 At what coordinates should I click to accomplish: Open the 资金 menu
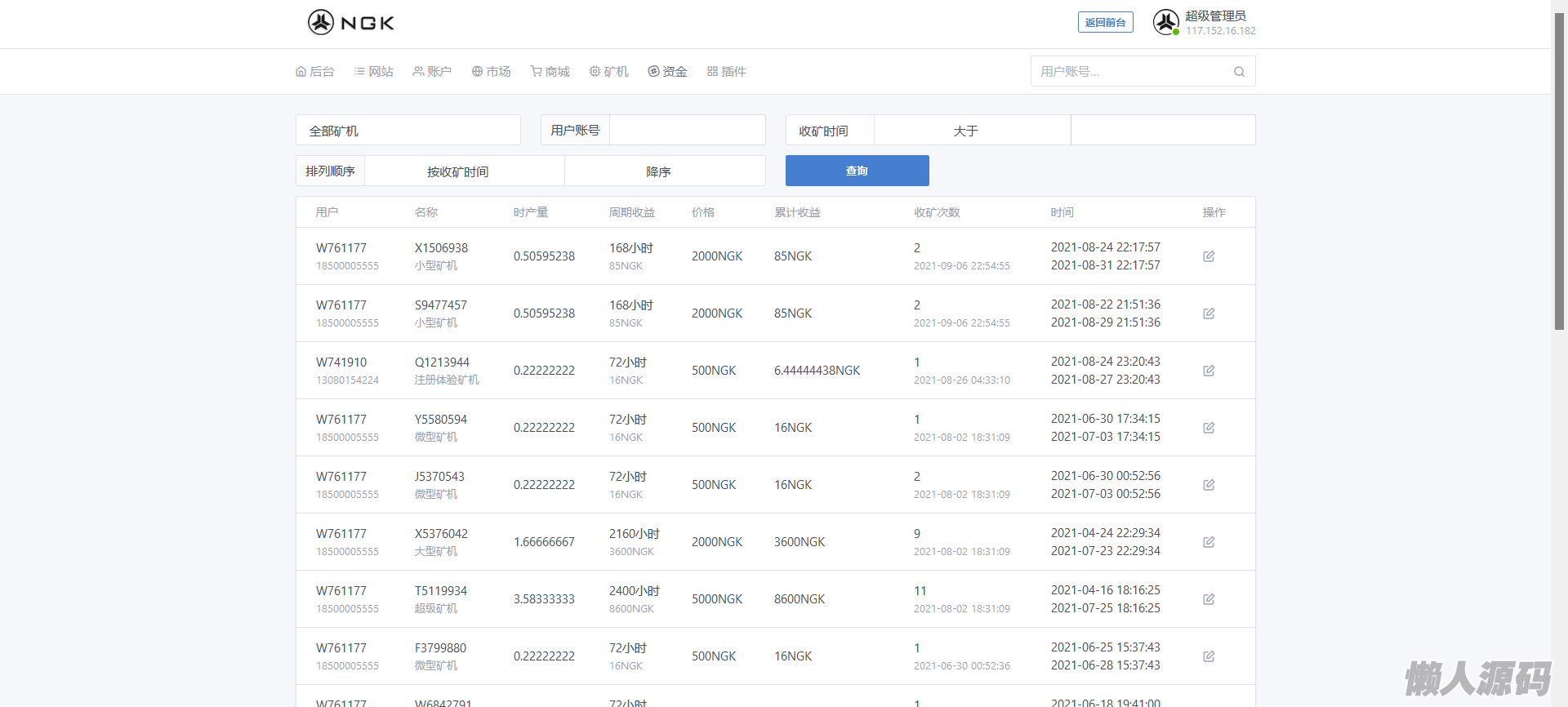click(x=667, y=72)
